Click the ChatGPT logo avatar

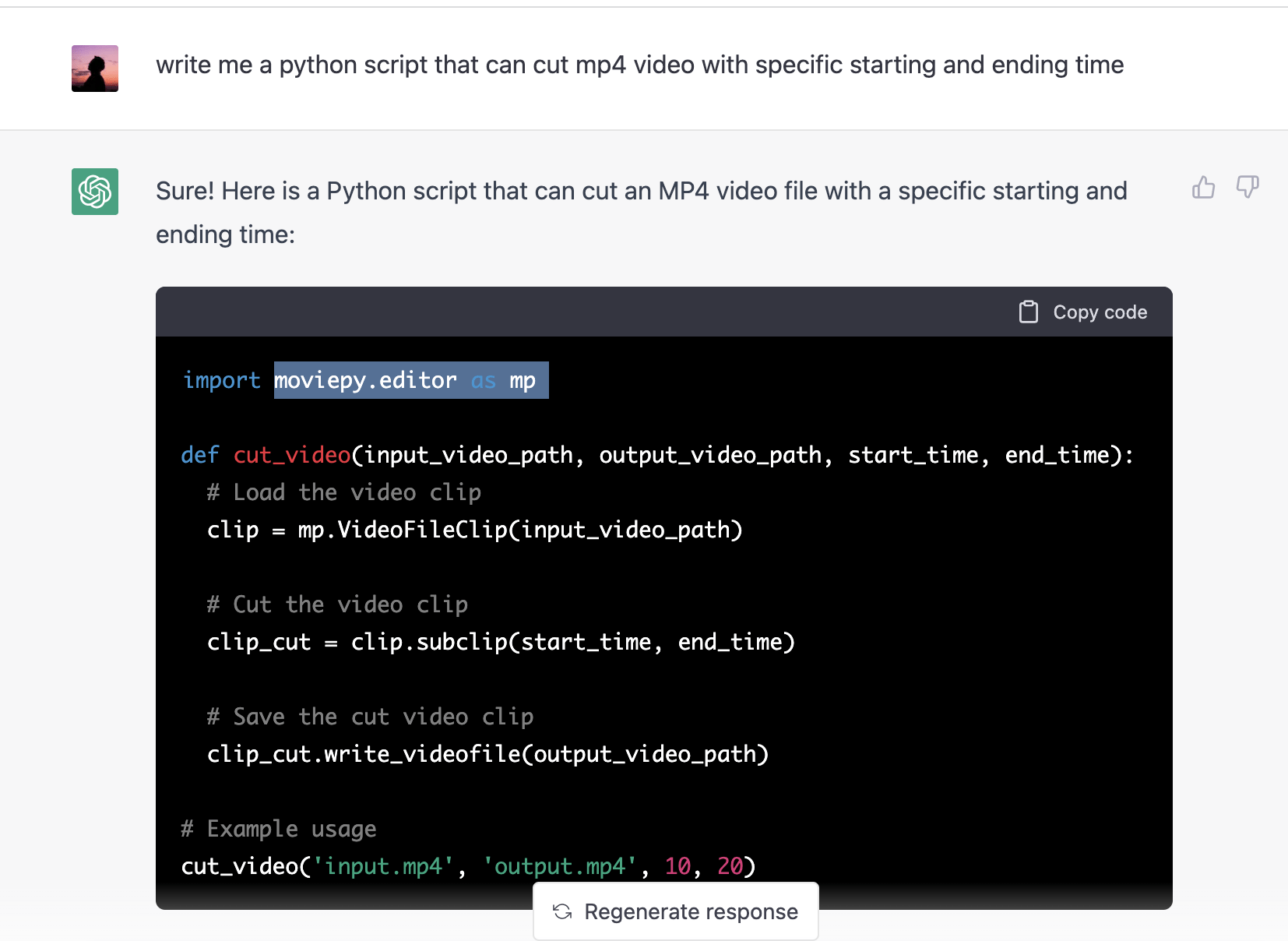(95, 192)
